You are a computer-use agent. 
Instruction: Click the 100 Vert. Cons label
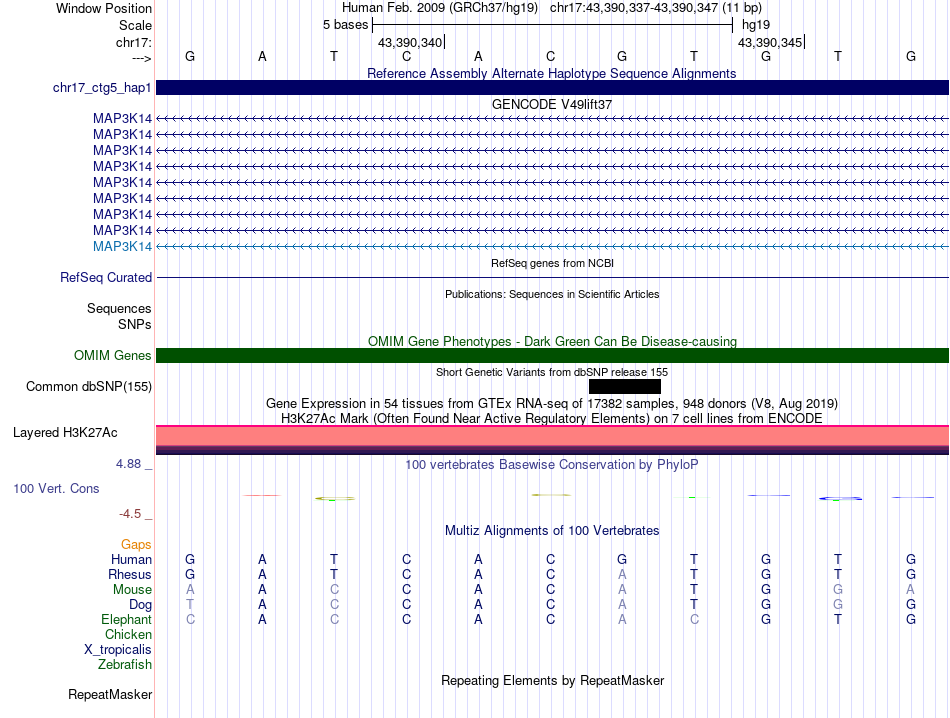click(x=56, y=488)
